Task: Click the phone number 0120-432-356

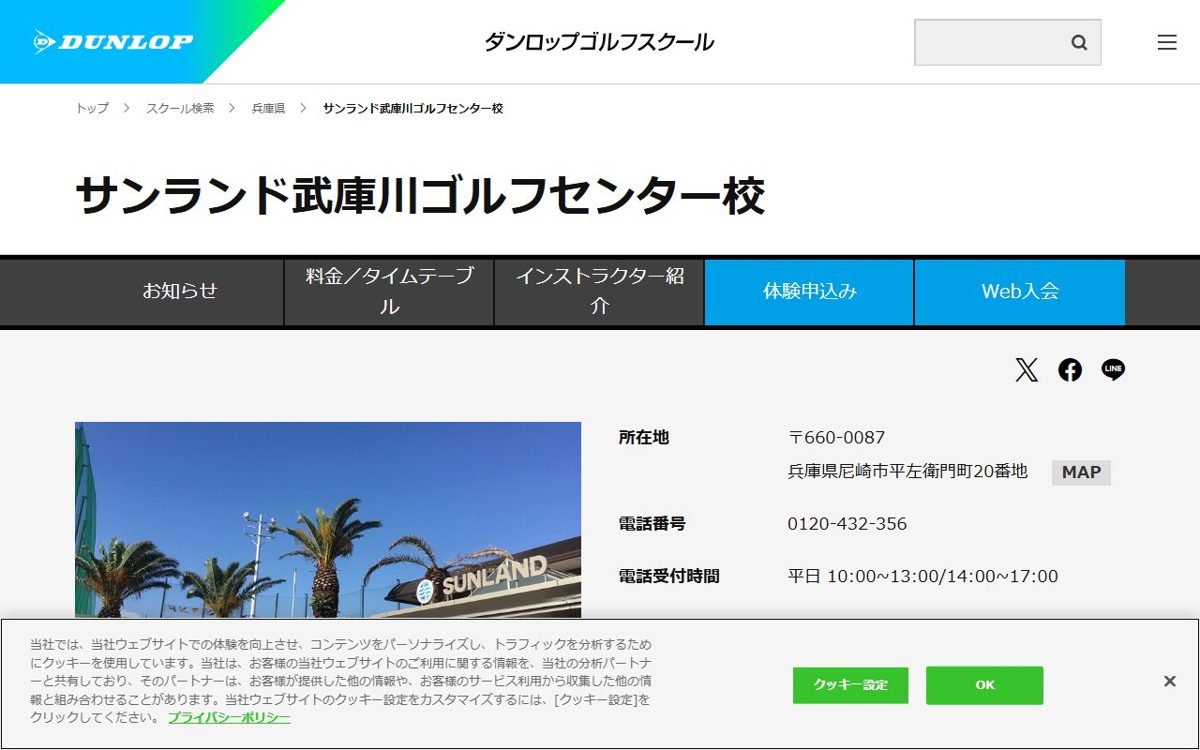Action: click(x=847, y=524)
